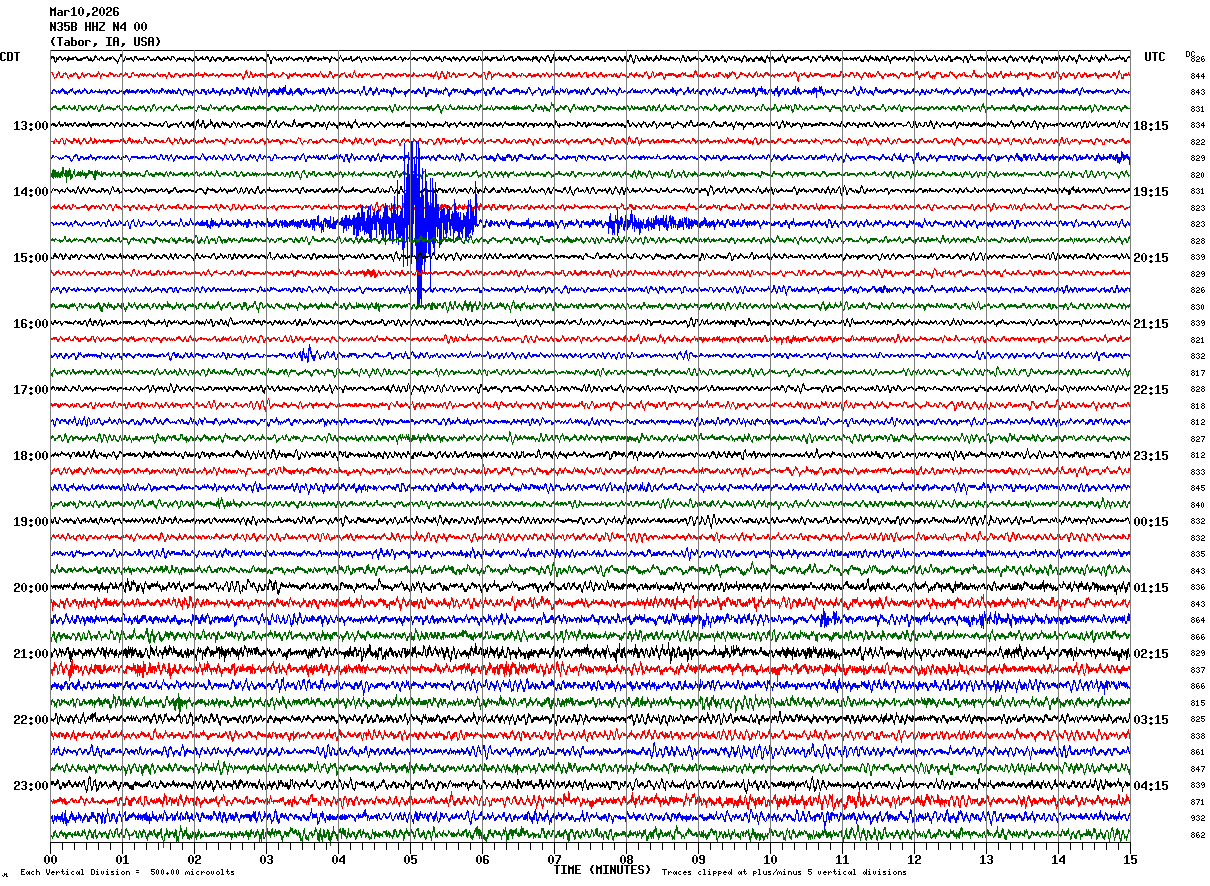Click the 03 minute tick label on the bottom axis

point(266,859)
